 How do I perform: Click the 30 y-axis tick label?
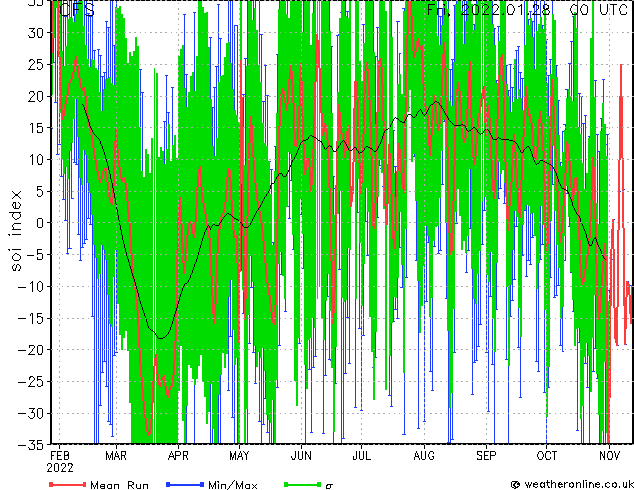point(35,33)
